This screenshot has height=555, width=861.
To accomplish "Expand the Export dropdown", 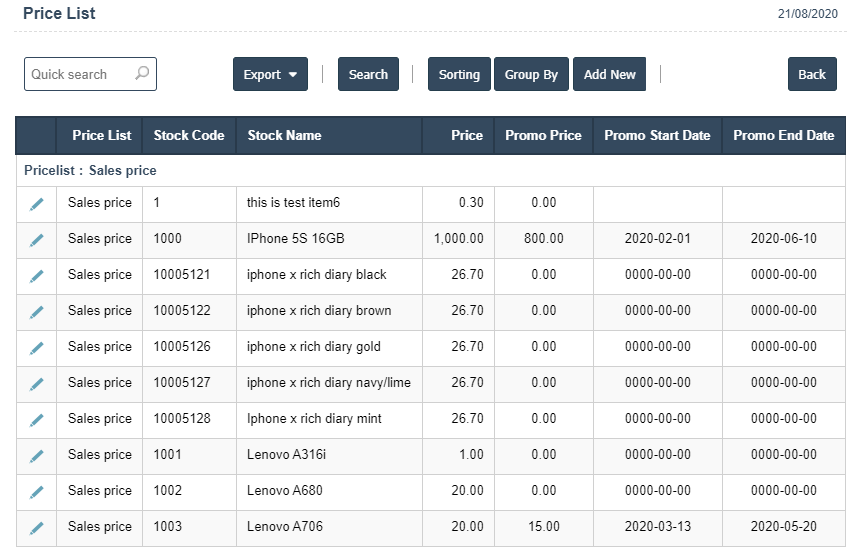I will (x=270, y=75).
